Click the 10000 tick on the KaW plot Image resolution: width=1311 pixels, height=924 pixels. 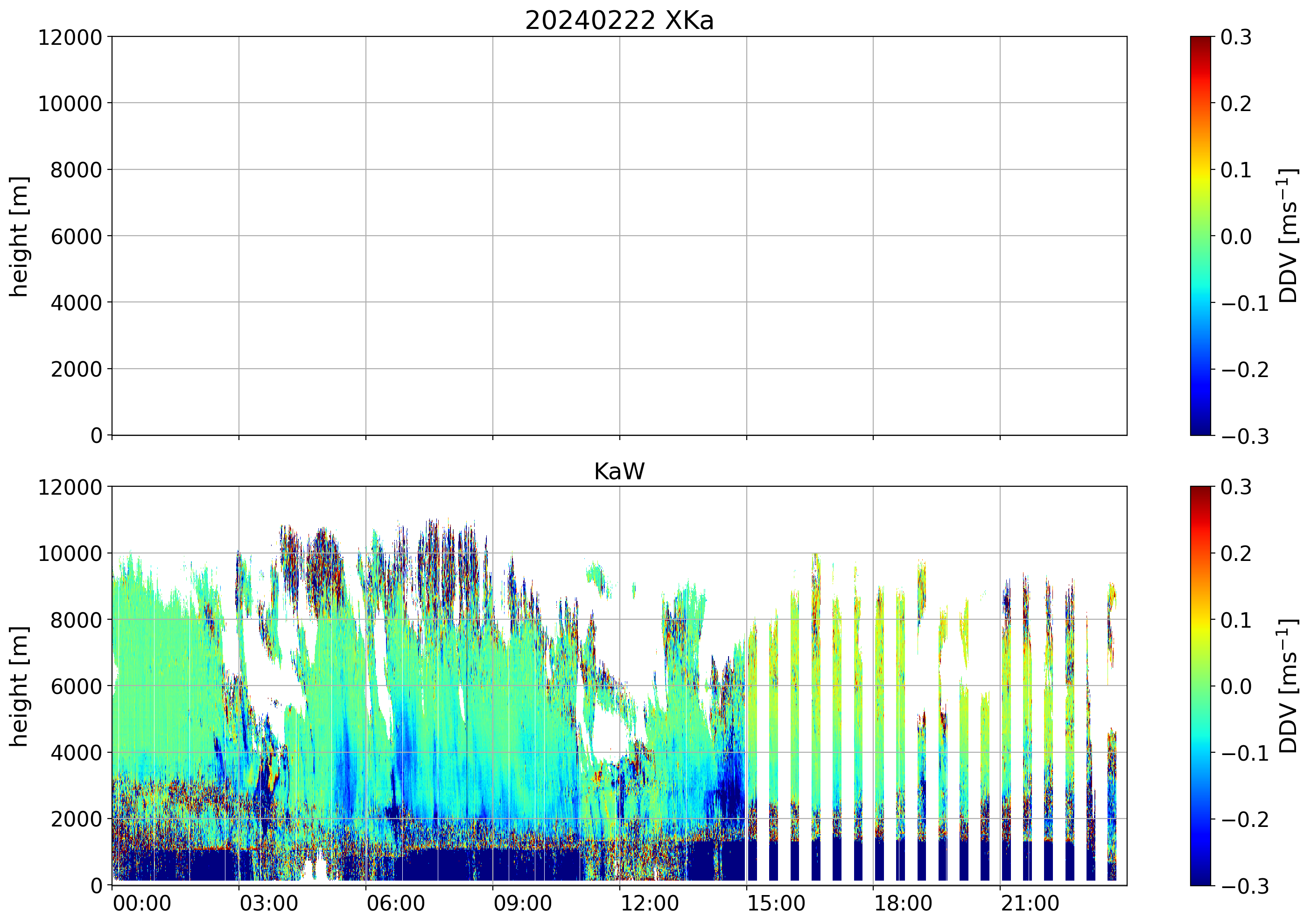70,553
